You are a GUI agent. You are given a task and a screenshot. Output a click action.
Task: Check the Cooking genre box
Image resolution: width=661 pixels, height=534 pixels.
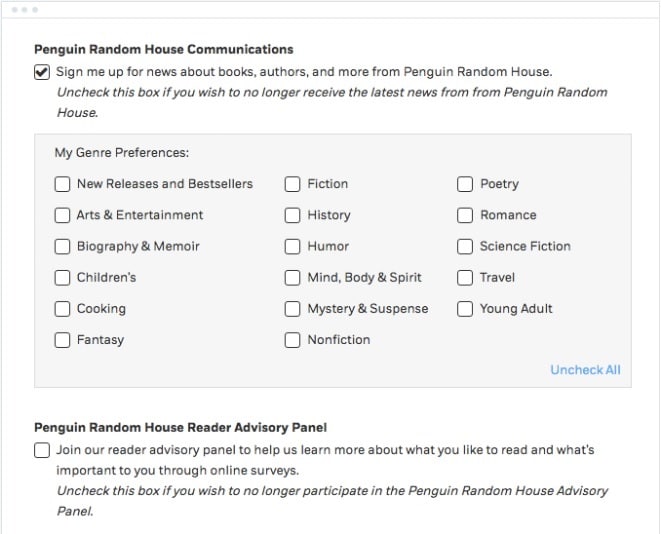click(x=62, y=309)
